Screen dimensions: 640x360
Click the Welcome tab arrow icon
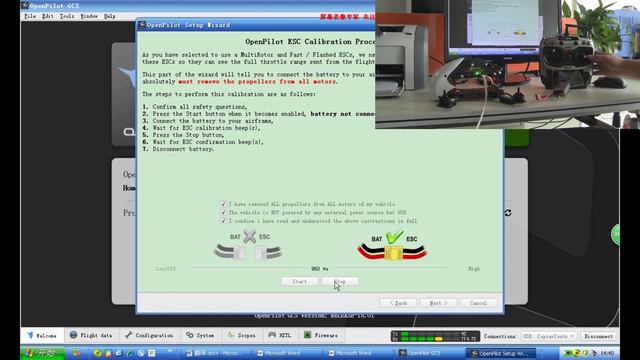[x=30, y=335]
